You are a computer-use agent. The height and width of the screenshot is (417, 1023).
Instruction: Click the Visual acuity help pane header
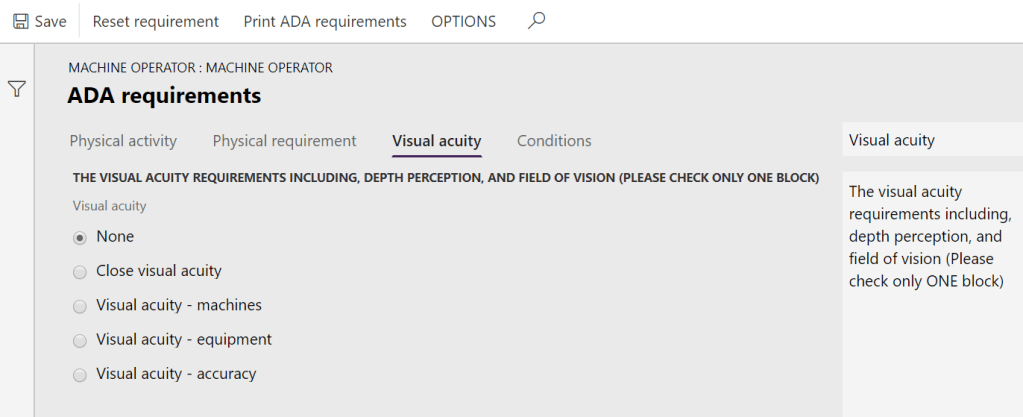[892, 140]
